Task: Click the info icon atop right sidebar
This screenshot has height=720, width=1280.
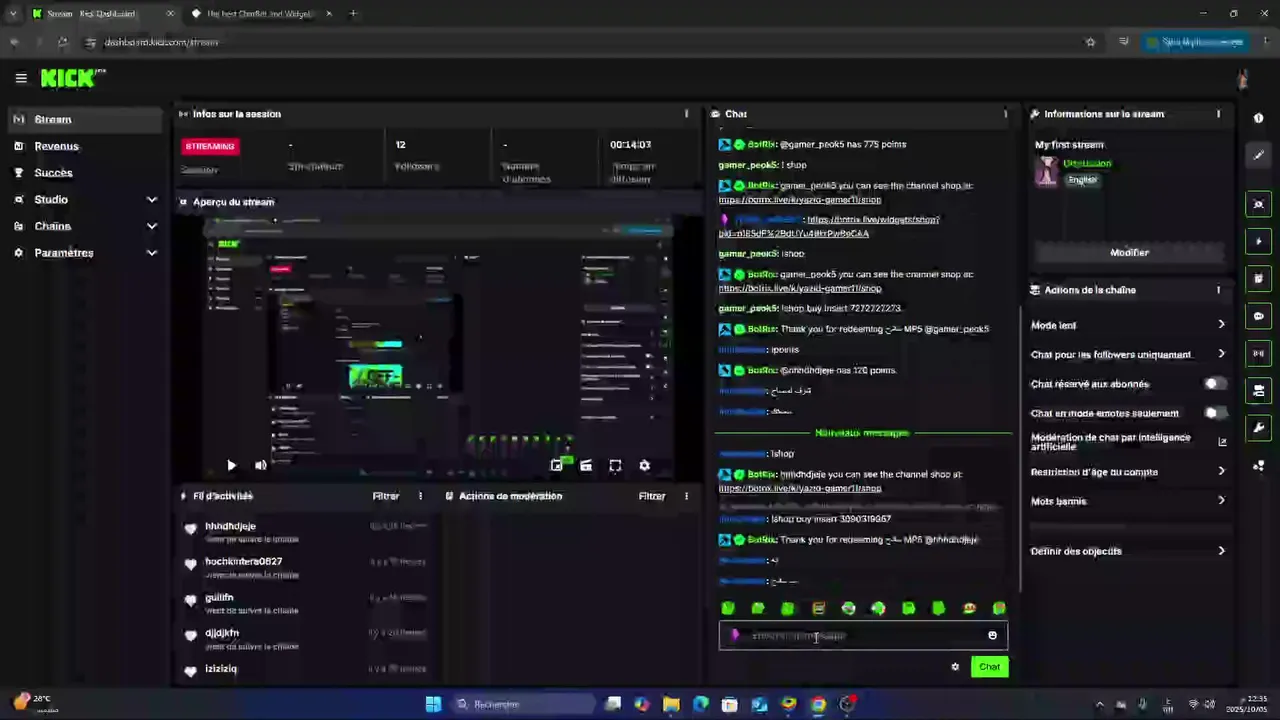Action: (1258, 118)
